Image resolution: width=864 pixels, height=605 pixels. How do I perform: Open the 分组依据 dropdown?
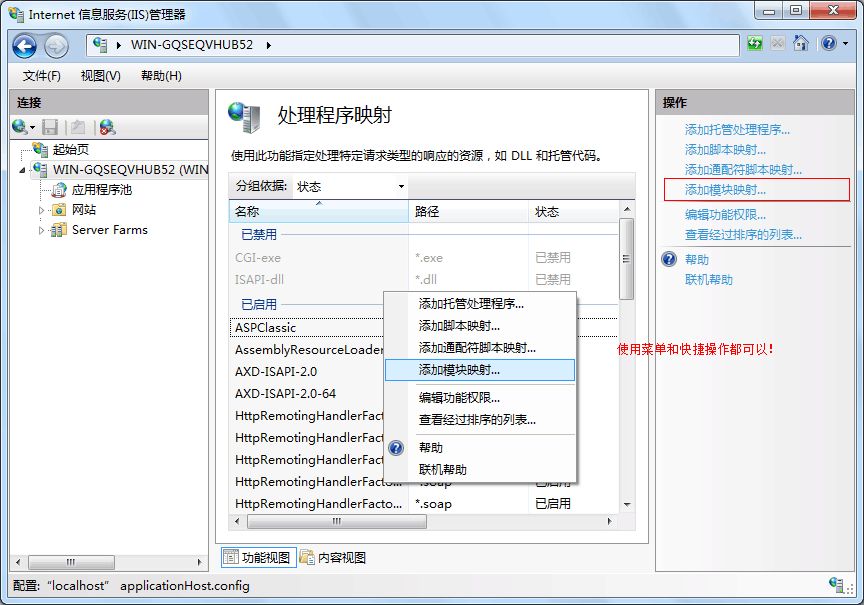pyautogui.click(x=351, y=186)
